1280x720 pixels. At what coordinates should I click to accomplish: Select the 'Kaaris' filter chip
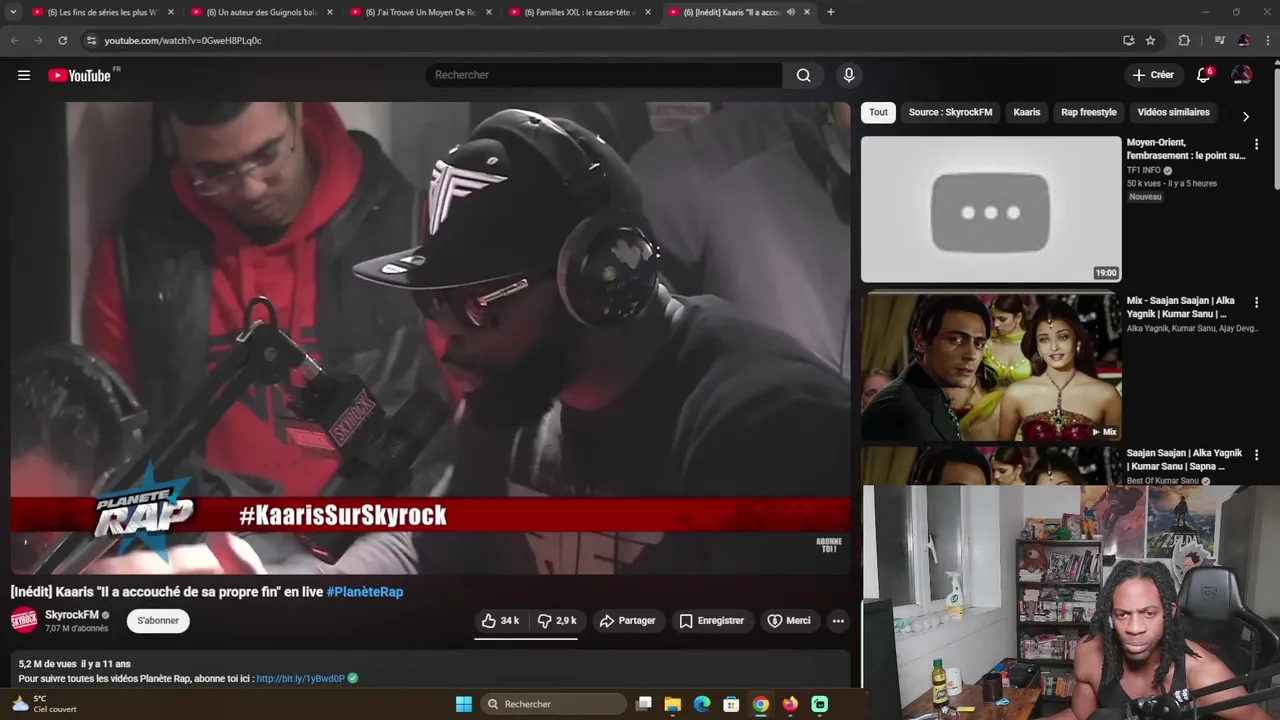click(x=1027, y=112)
